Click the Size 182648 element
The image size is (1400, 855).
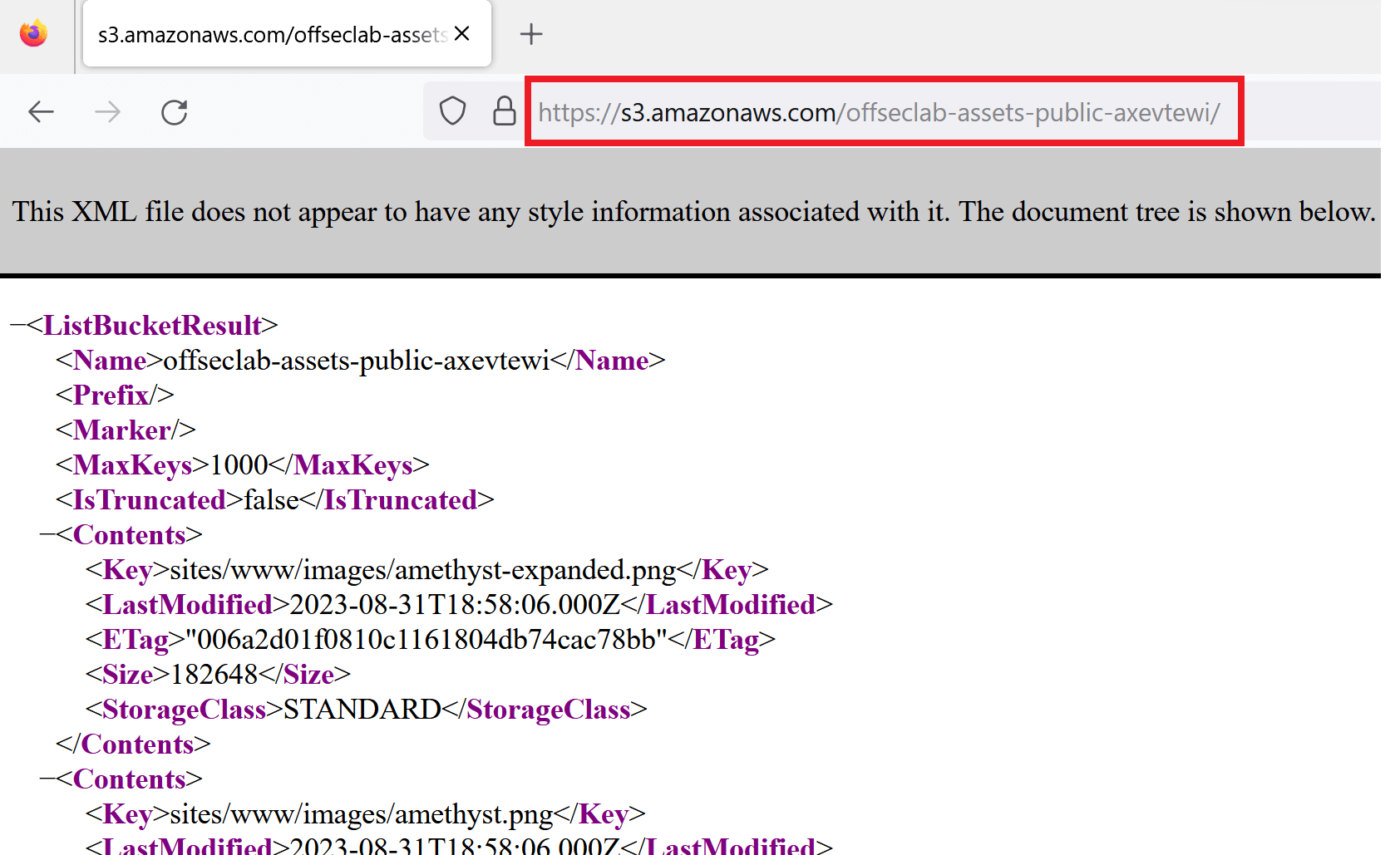[x=214, y=675]
